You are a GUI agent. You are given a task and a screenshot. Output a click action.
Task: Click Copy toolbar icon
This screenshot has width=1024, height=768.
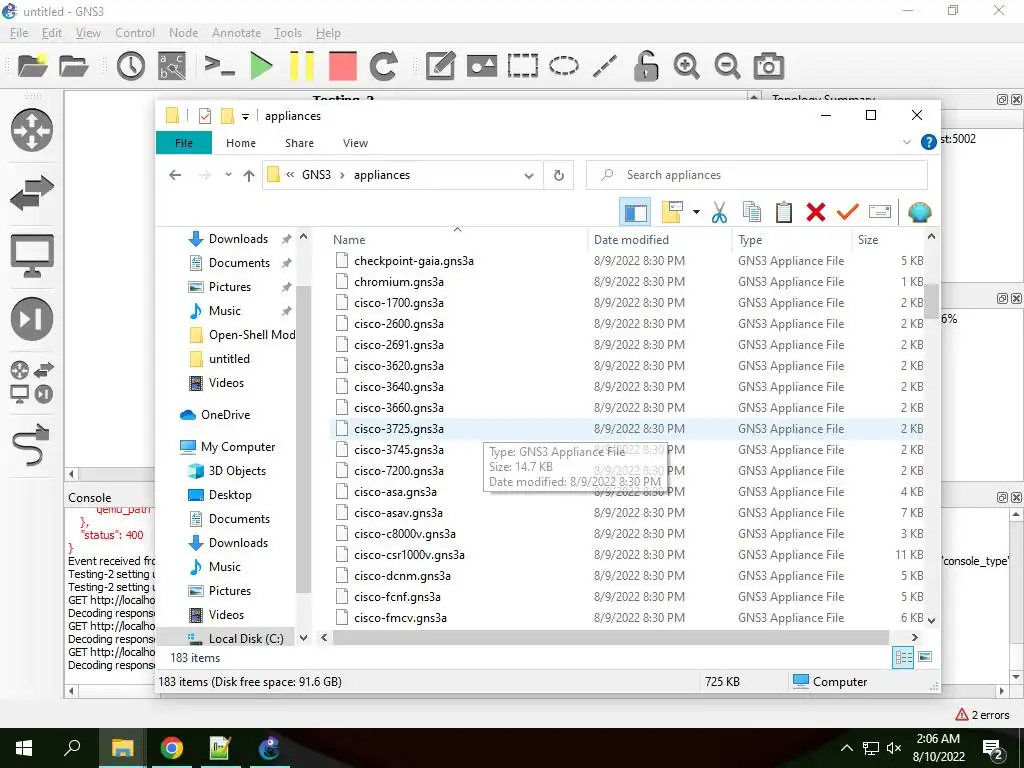click(752, 212)
